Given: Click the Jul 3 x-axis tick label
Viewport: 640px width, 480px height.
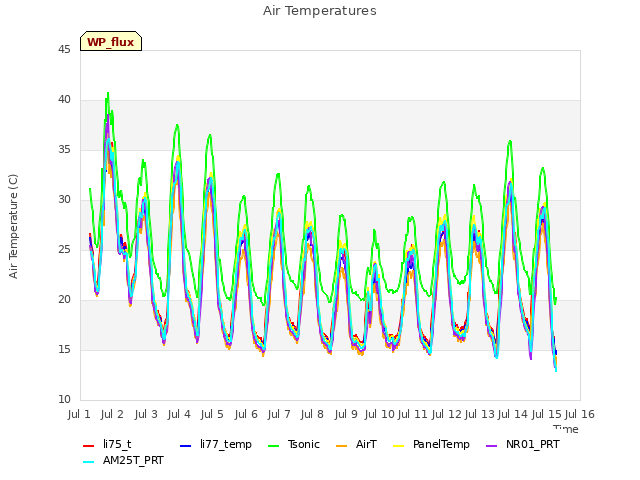Looking at the screenshot, I should coord(146,414).
